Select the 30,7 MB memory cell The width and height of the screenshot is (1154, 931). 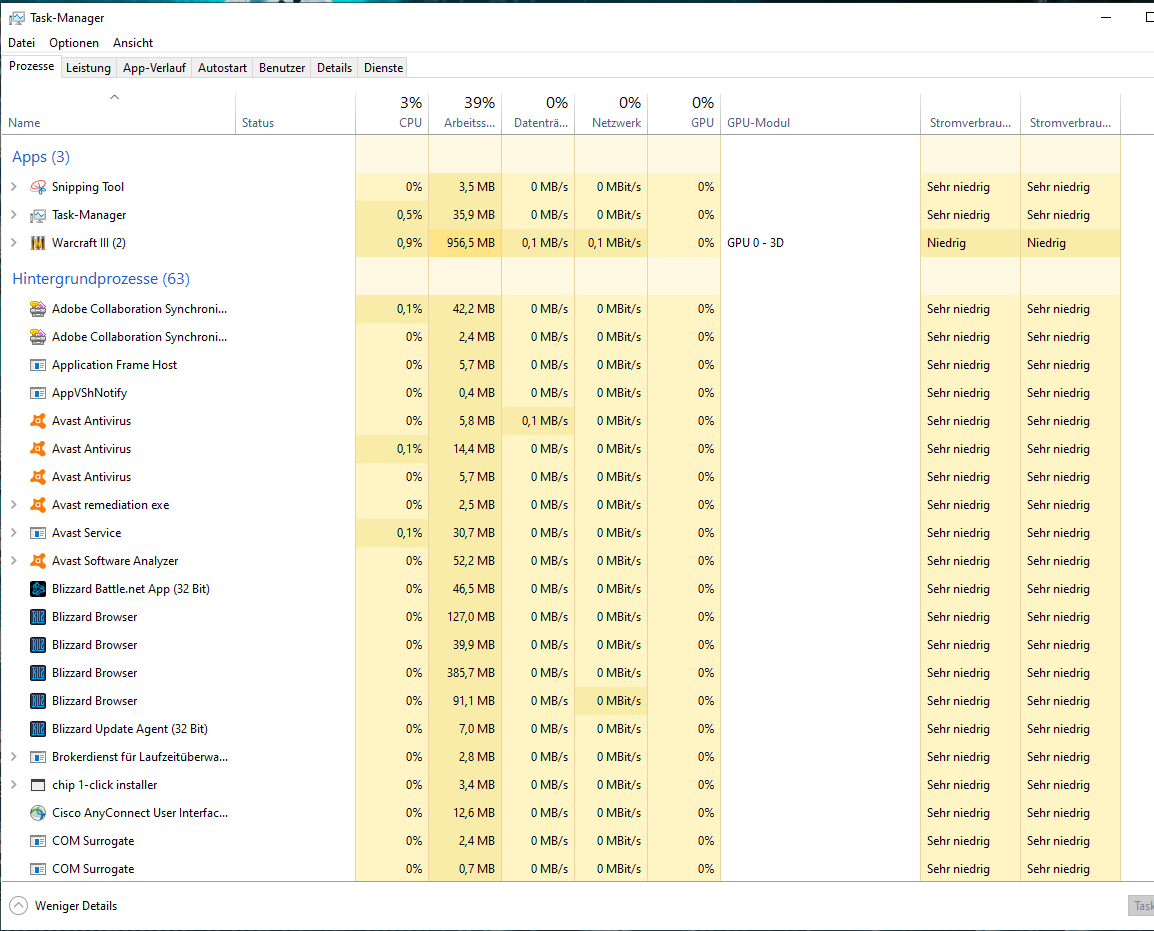[x=465, y=533]
